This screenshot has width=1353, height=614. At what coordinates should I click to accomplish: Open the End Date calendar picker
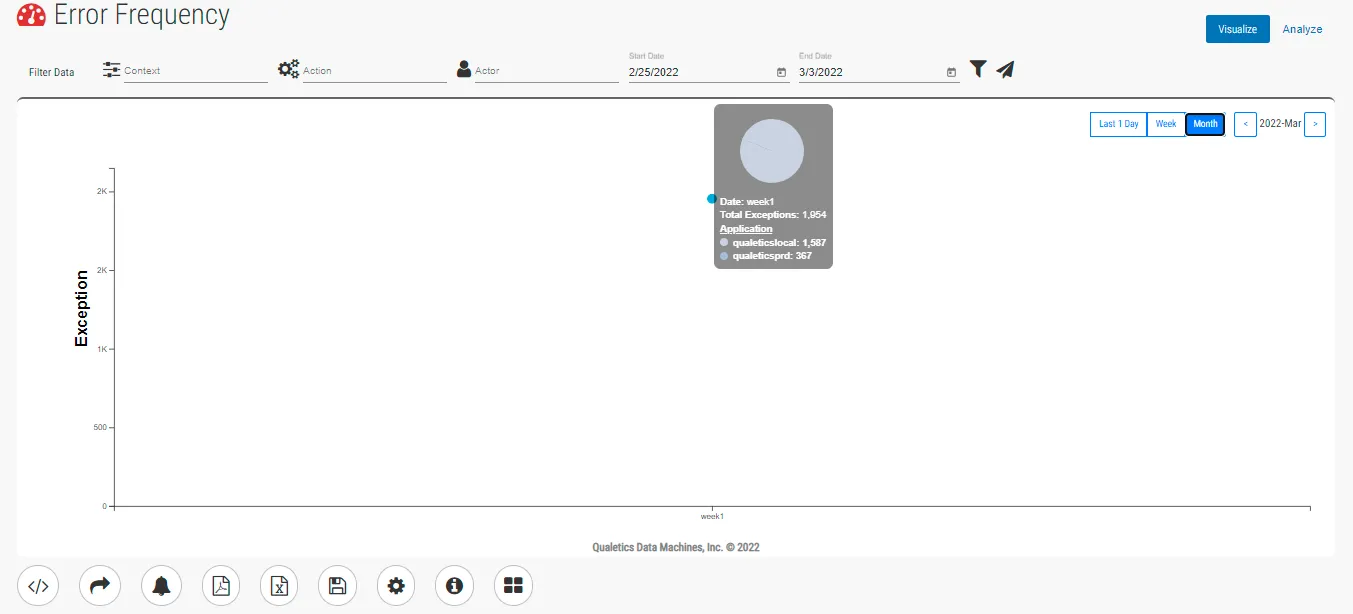pos(951,72)
